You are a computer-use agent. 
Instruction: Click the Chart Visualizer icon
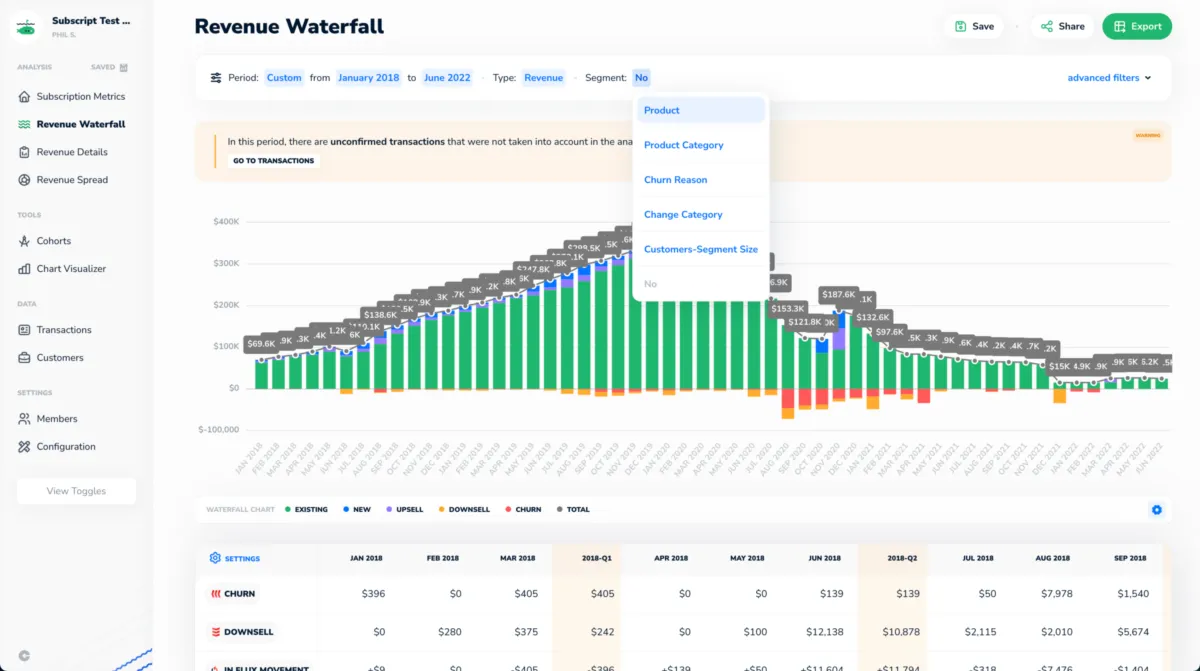click(25, 269)
